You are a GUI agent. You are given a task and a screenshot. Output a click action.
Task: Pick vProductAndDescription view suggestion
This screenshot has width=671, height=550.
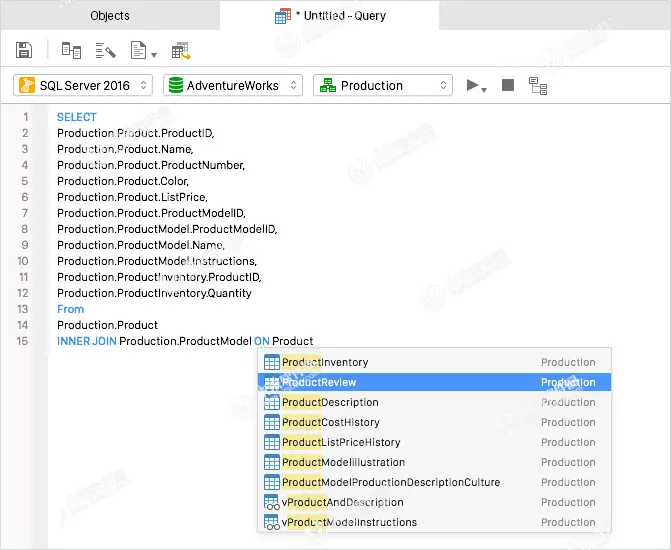click(x=434, y=502)
